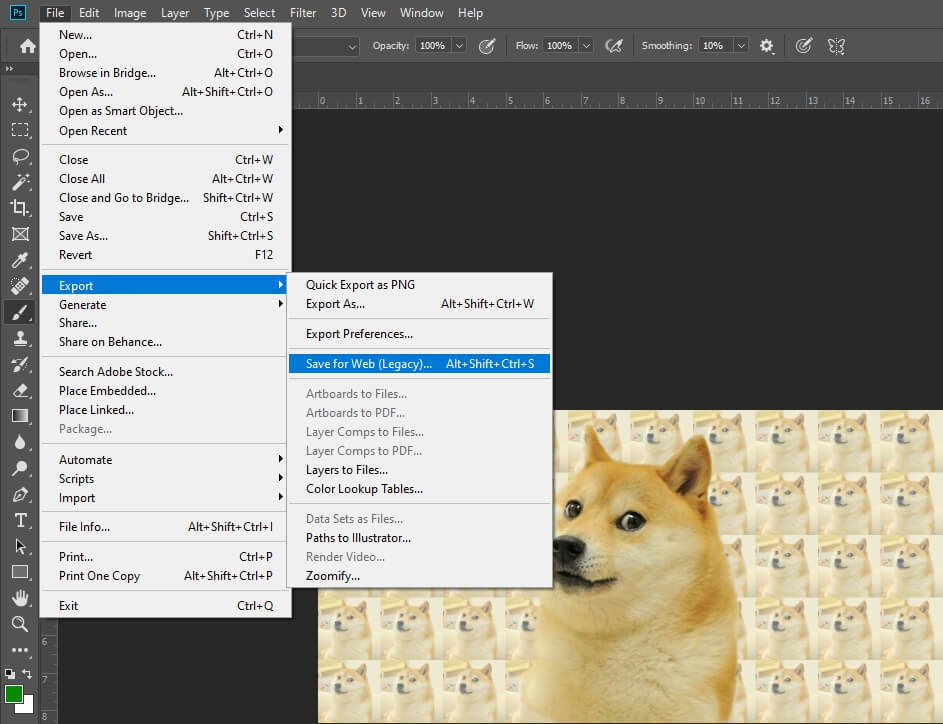
Task: Select the Rectangular Marquee tool
Action: [x=20, y=130]
